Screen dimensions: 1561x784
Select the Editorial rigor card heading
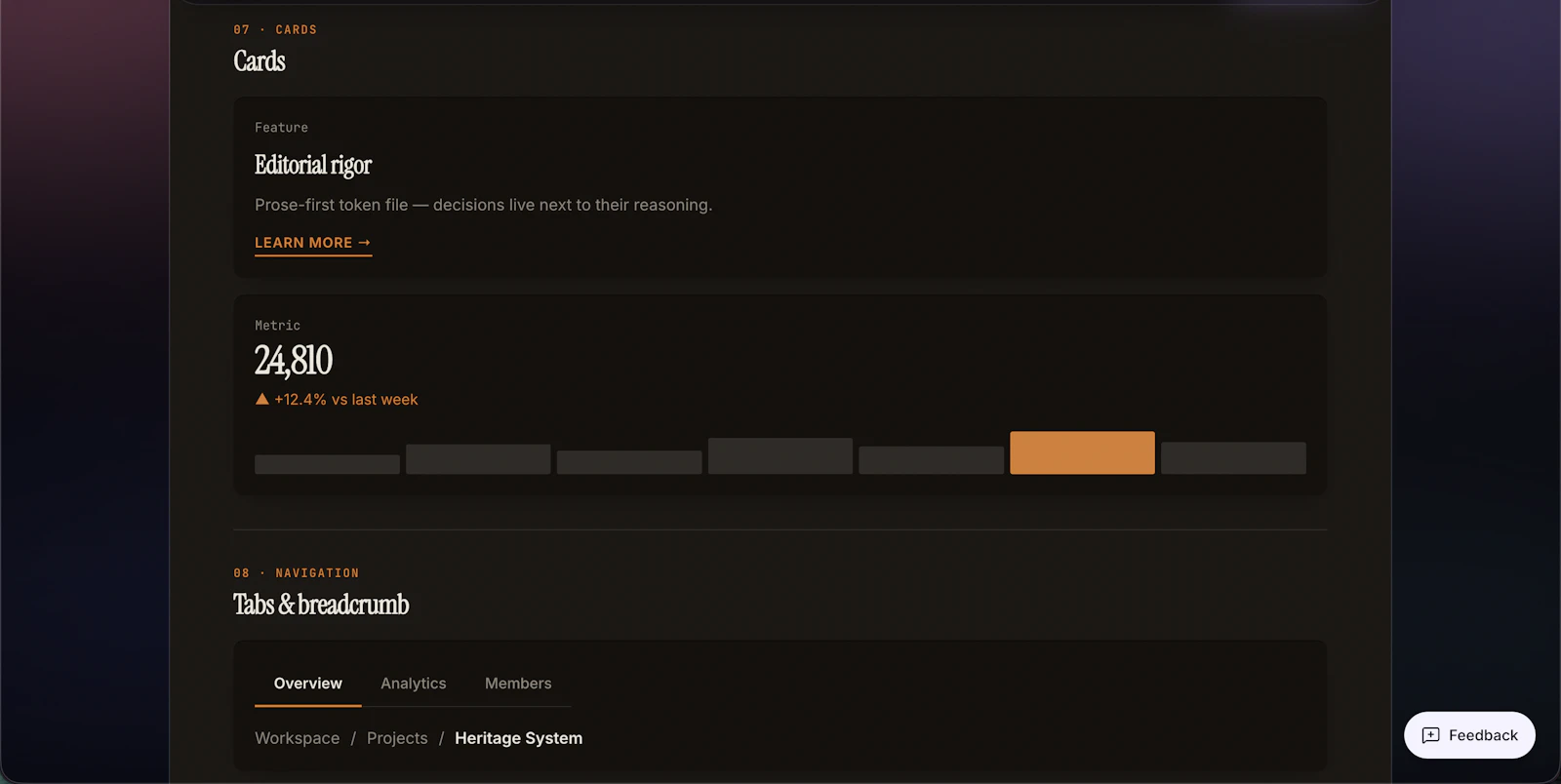pyautogui.click(x=313, y=165)
